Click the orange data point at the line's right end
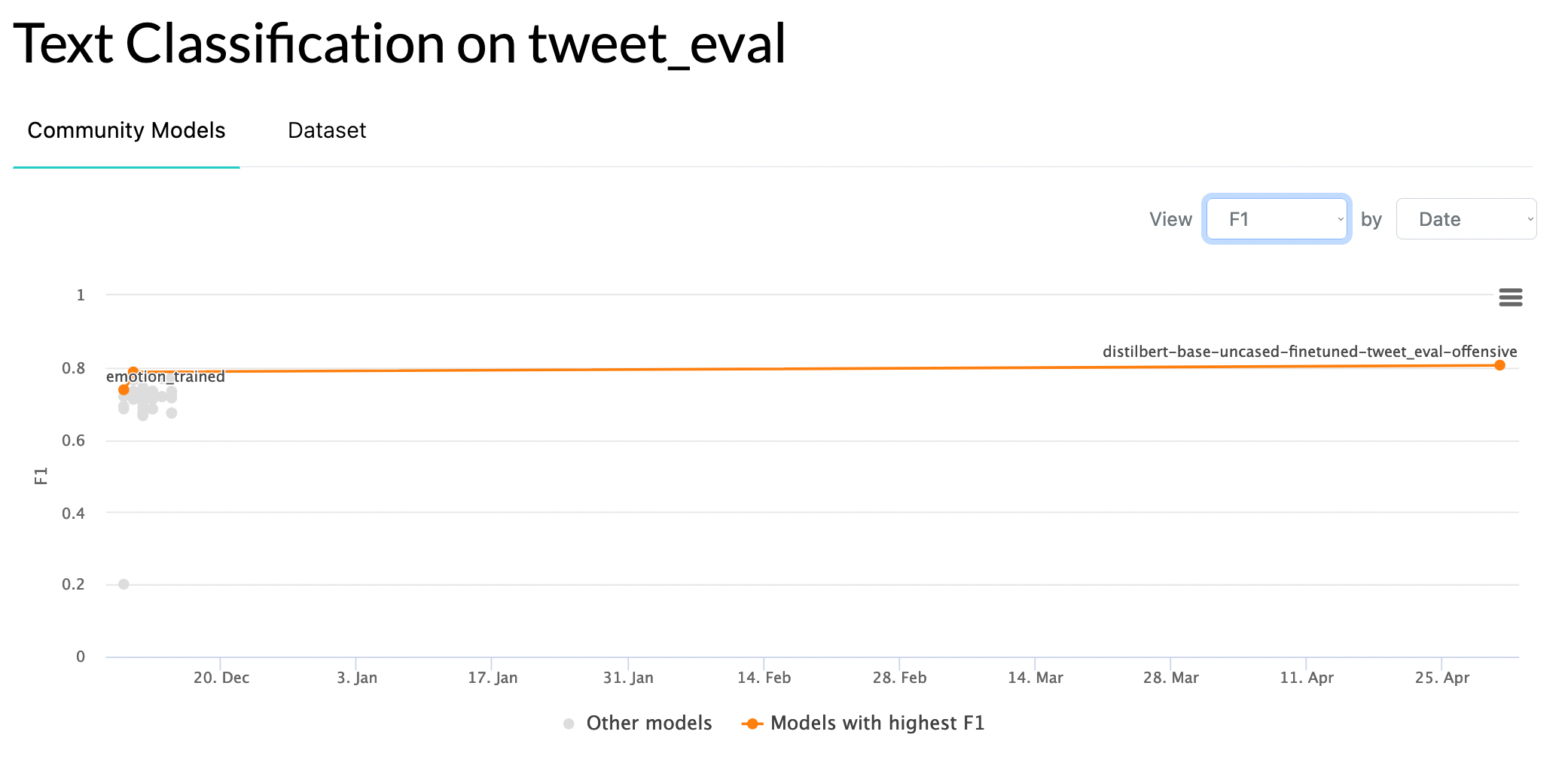This screenshot has height=759, width=1568. pos(1499,365)
